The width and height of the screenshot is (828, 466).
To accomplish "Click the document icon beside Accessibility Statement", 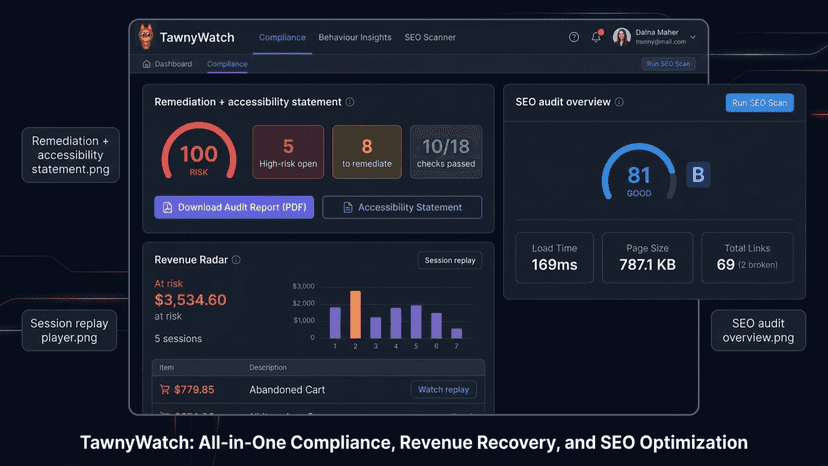I will [347, 208].
